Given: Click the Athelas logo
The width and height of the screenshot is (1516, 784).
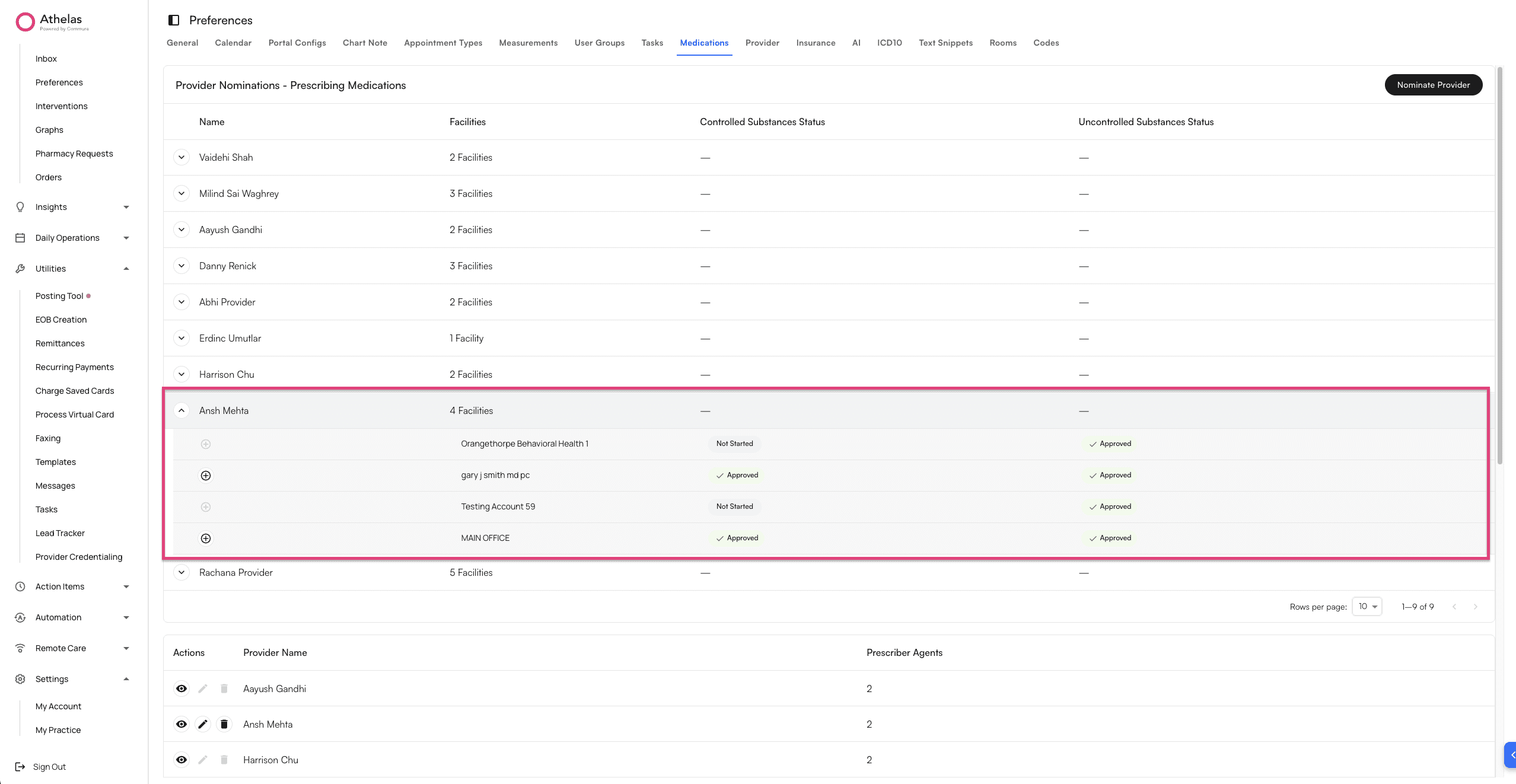Looking at the screenshot, I should click(x=26, y=22).
